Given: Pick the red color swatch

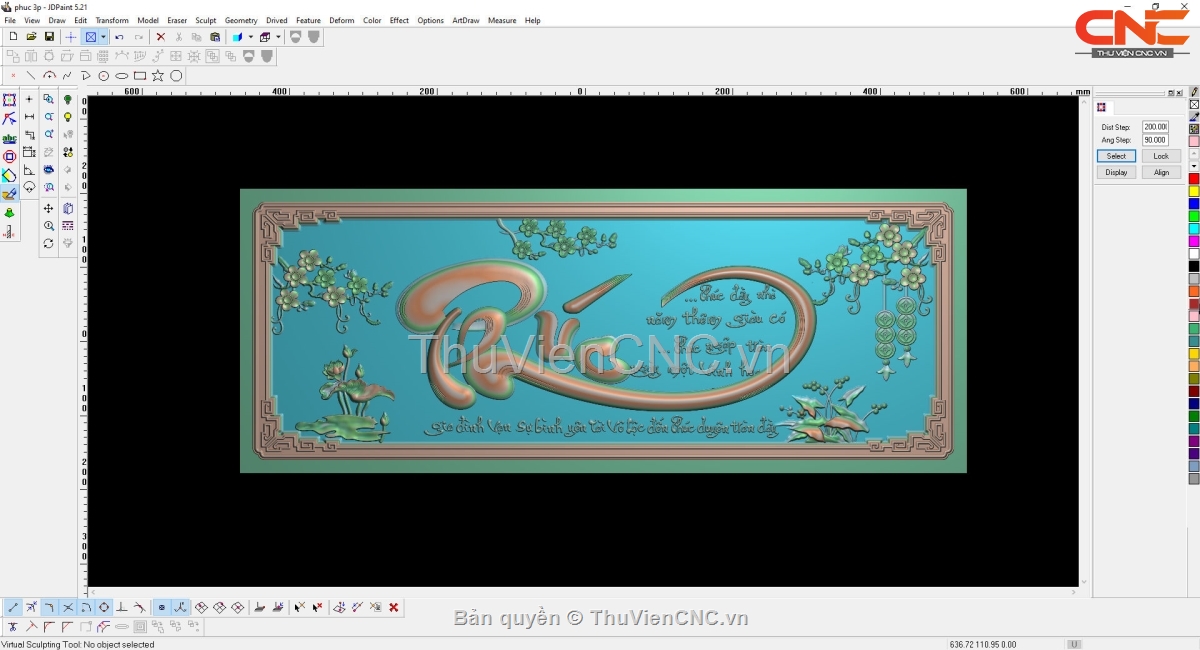Looking at the screenshot, I should [x=1194, y=178].
